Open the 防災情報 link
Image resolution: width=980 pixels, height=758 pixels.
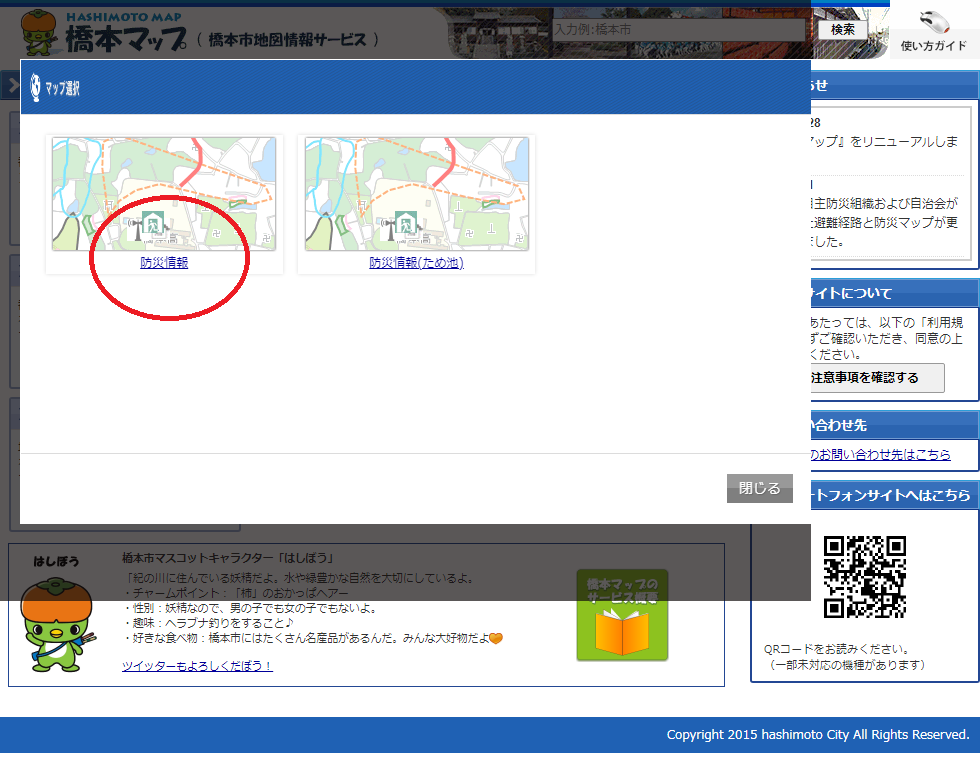[x=164, y=263]
